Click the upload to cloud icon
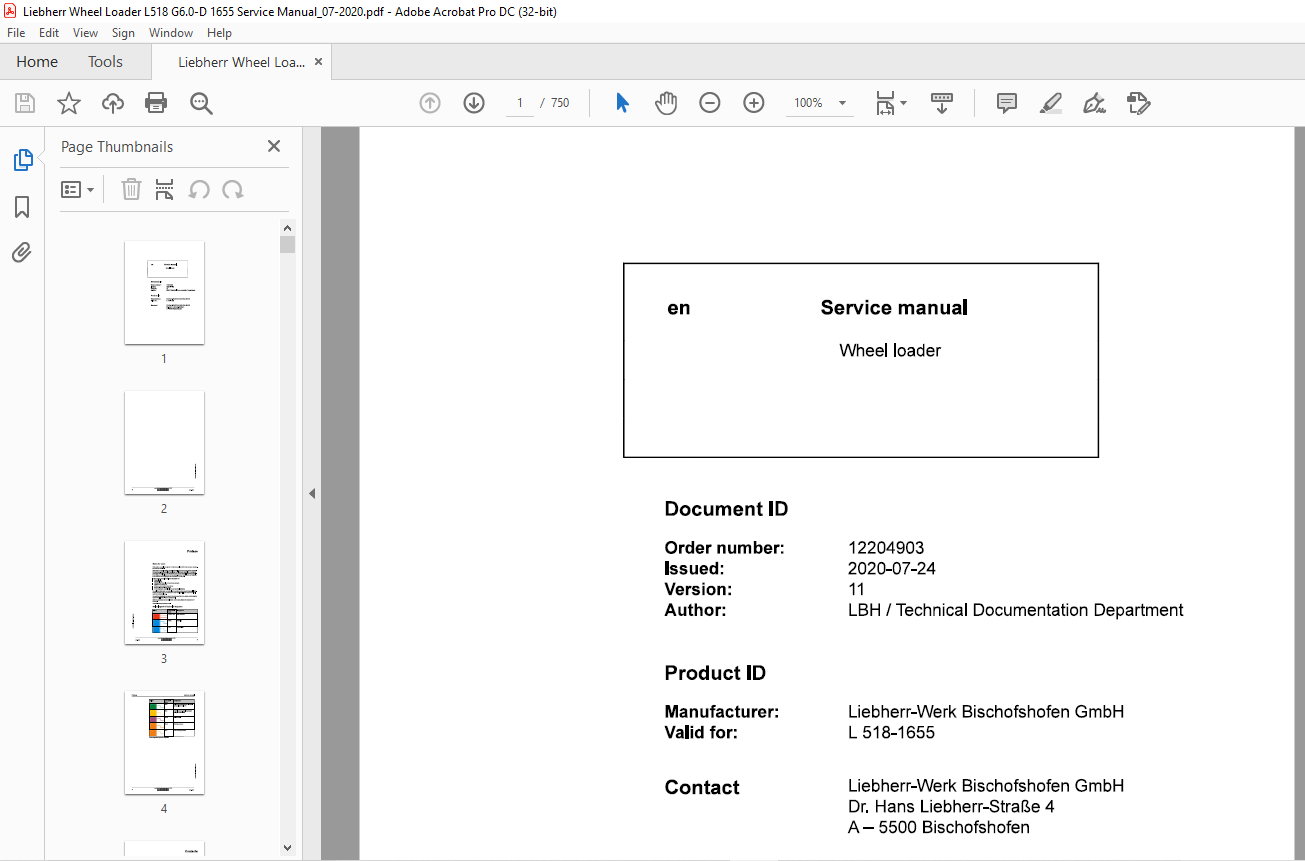 pyautogui.click(x=113, y=103)
